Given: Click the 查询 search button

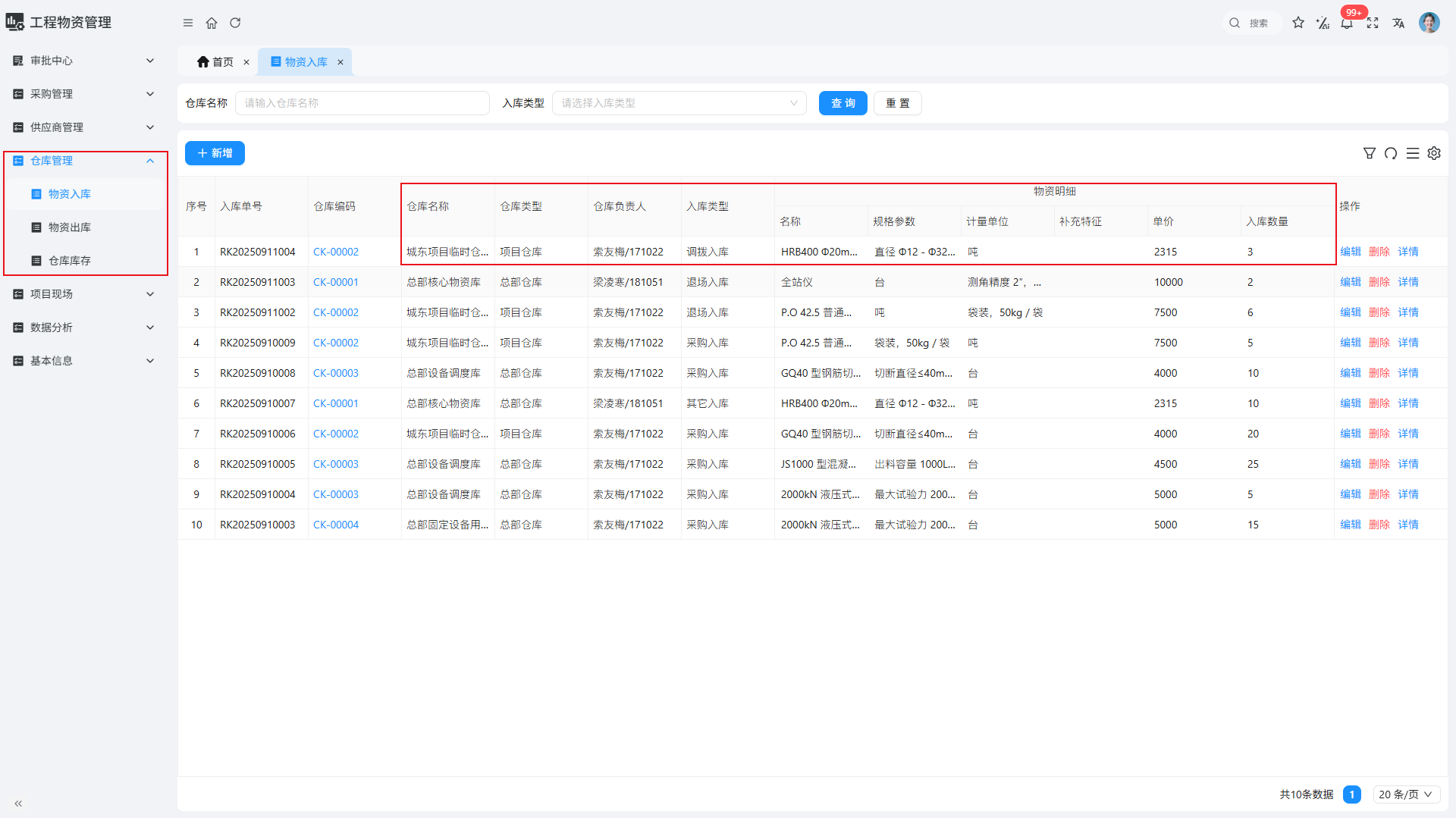Looking at the screenshot, I should point(843,103).
